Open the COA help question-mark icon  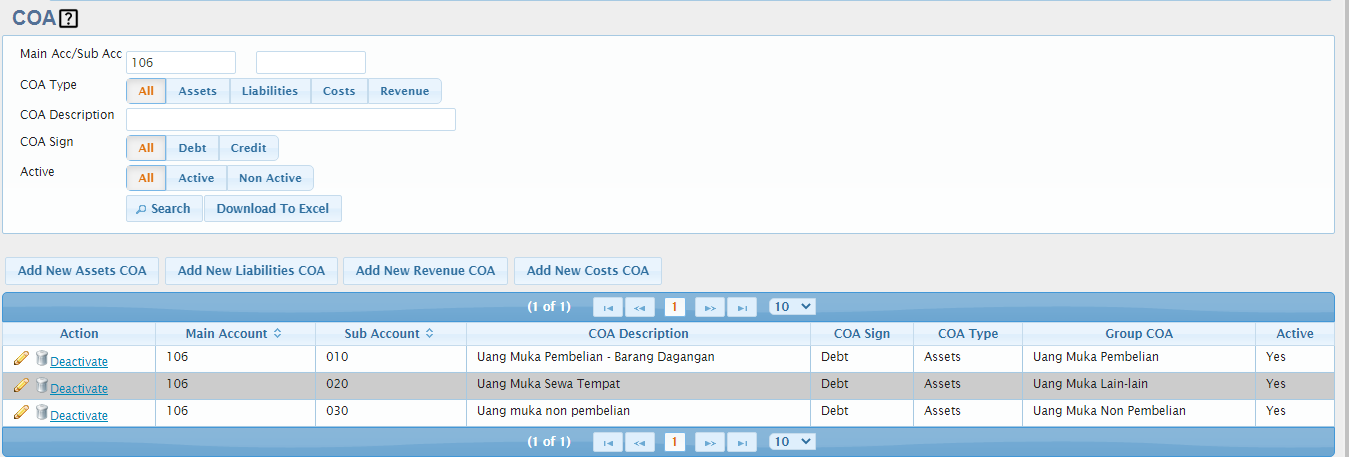pos(69,18)
